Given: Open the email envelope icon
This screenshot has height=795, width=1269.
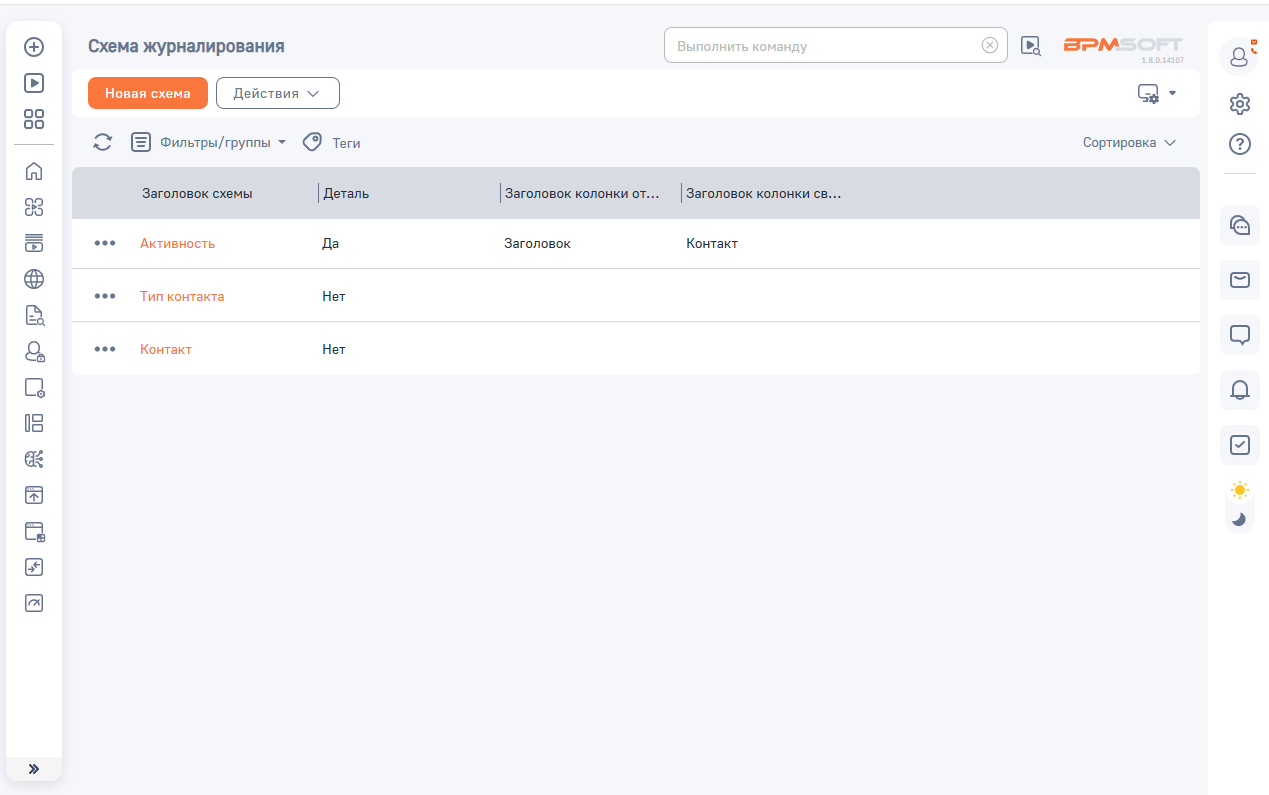Looking at the screenshot, I should [1240, 280].
